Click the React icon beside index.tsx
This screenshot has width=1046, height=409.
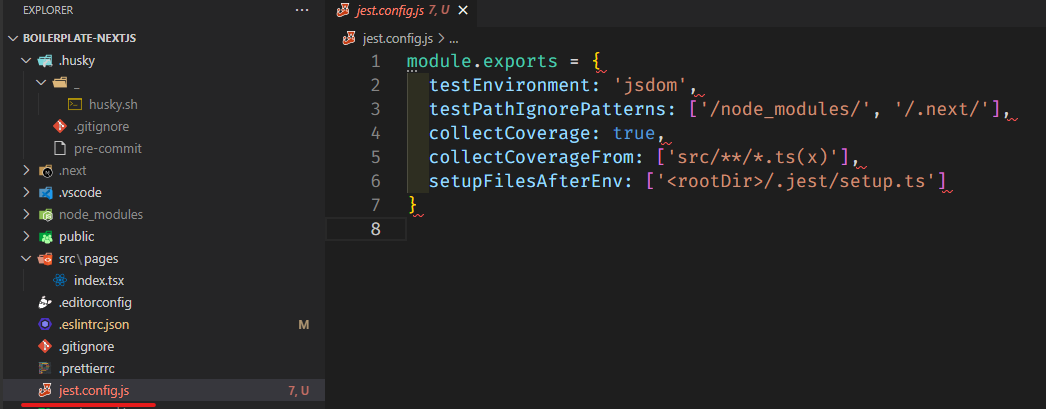(60, 280)
